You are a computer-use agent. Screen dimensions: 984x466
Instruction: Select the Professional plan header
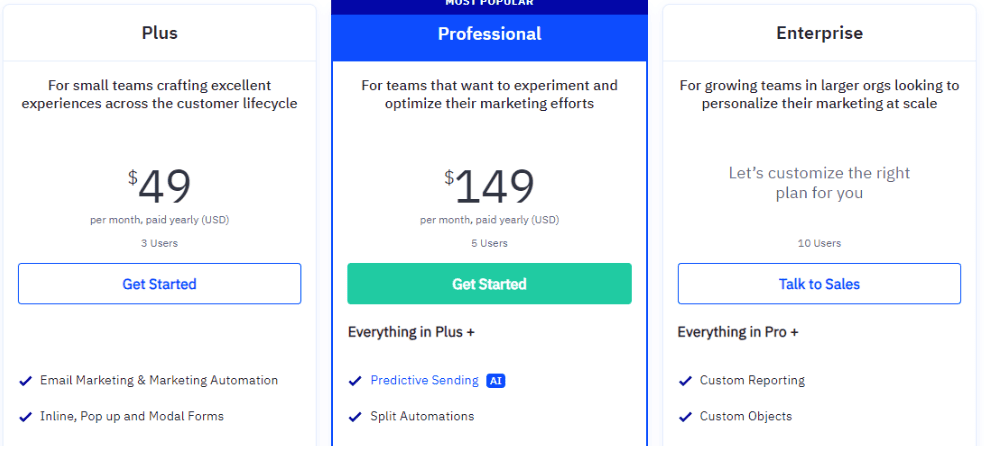[489, 33]
